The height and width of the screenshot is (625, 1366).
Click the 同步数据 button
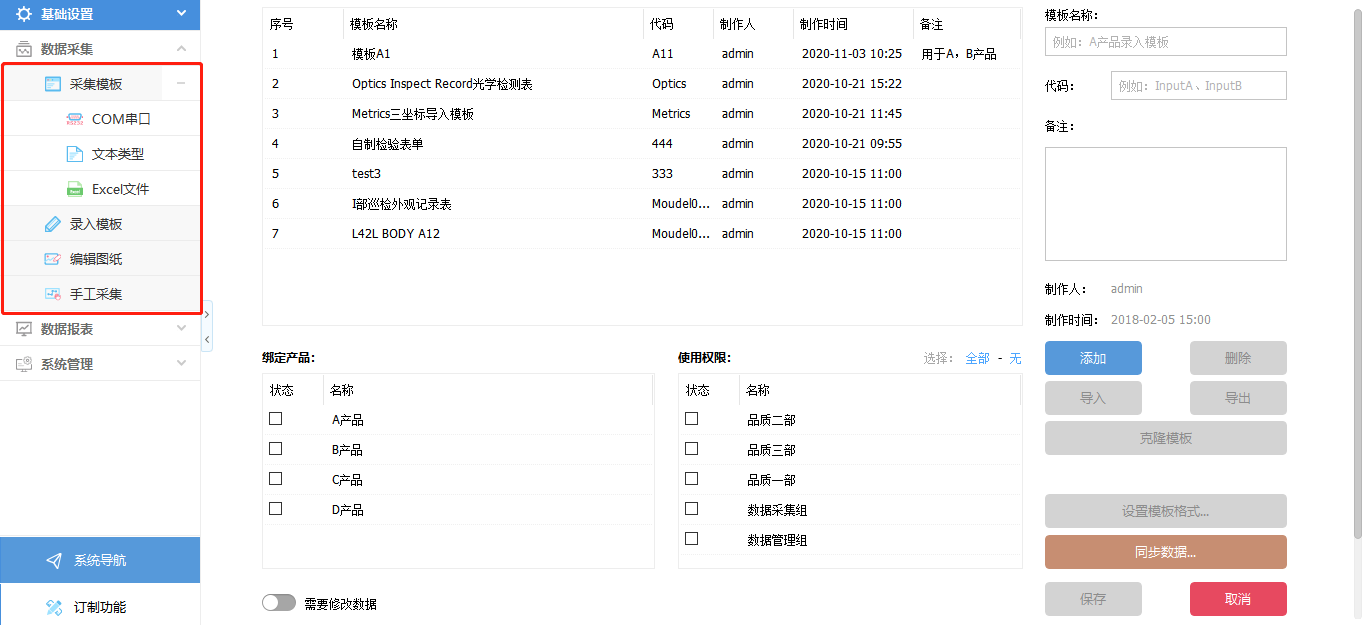click(x=1165, y=552)
